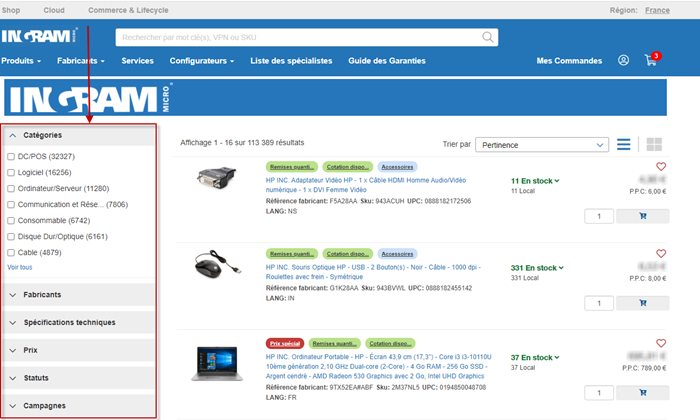Add HP video adapter to cart
This screenshot has width=700, height=420.
[x=642, y=216]
